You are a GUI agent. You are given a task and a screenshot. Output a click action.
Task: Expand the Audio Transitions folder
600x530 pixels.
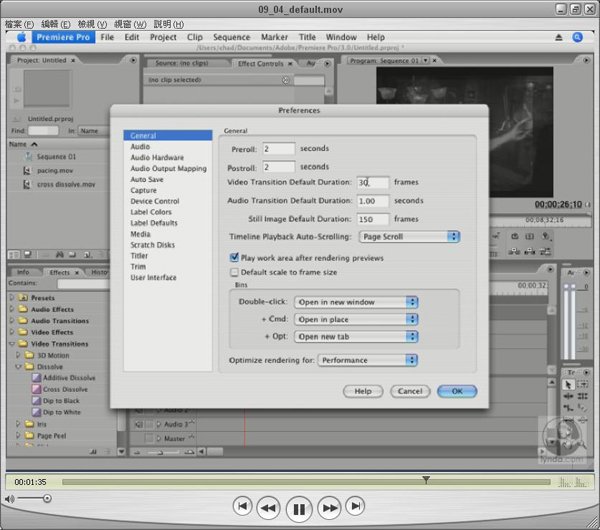point(11,320)
